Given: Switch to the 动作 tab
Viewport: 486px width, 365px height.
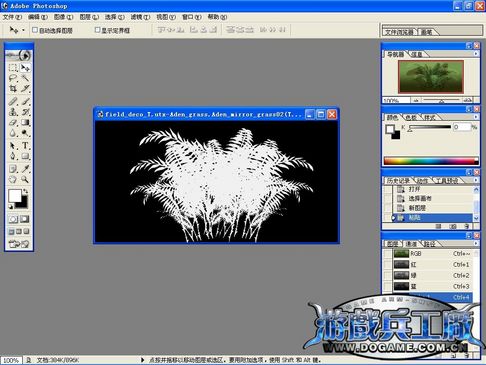Looking at the screenshot, I should (422, 181).
